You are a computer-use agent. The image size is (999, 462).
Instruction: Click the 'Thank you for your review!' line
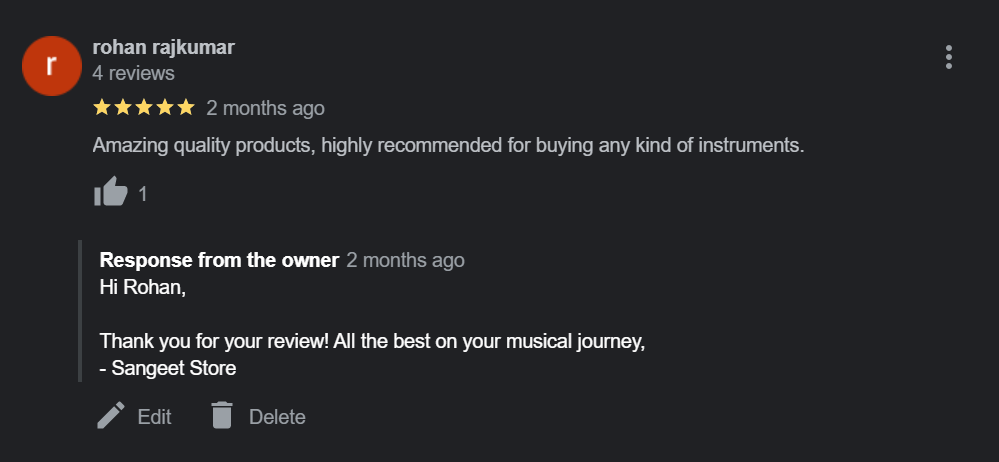(373, 340)
